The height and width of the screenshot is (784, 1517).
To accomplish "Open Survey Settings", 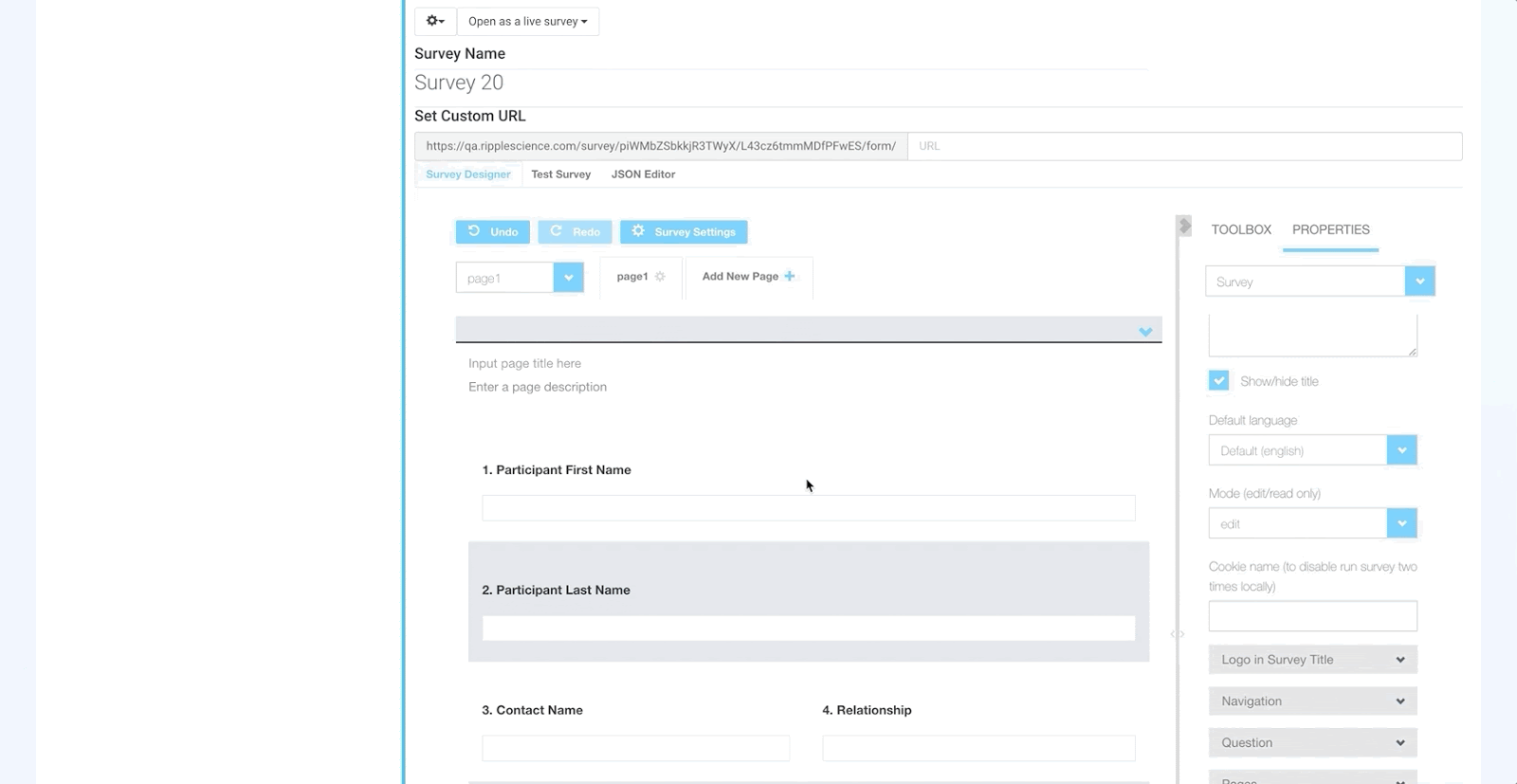I will point(684,231).
